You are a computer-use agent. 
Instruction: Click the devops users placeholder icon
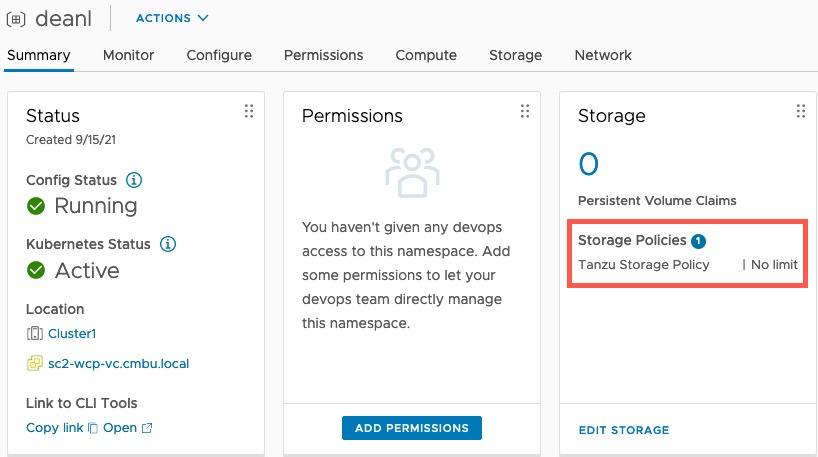412,173
